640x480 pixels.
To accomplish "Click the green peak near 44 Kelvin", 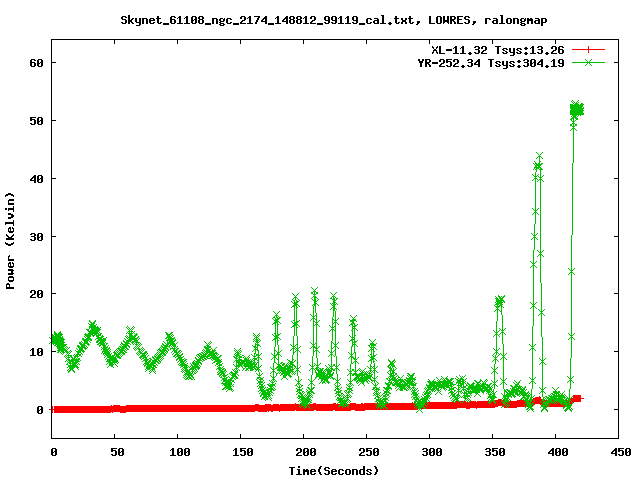I will tap(539, 157).
